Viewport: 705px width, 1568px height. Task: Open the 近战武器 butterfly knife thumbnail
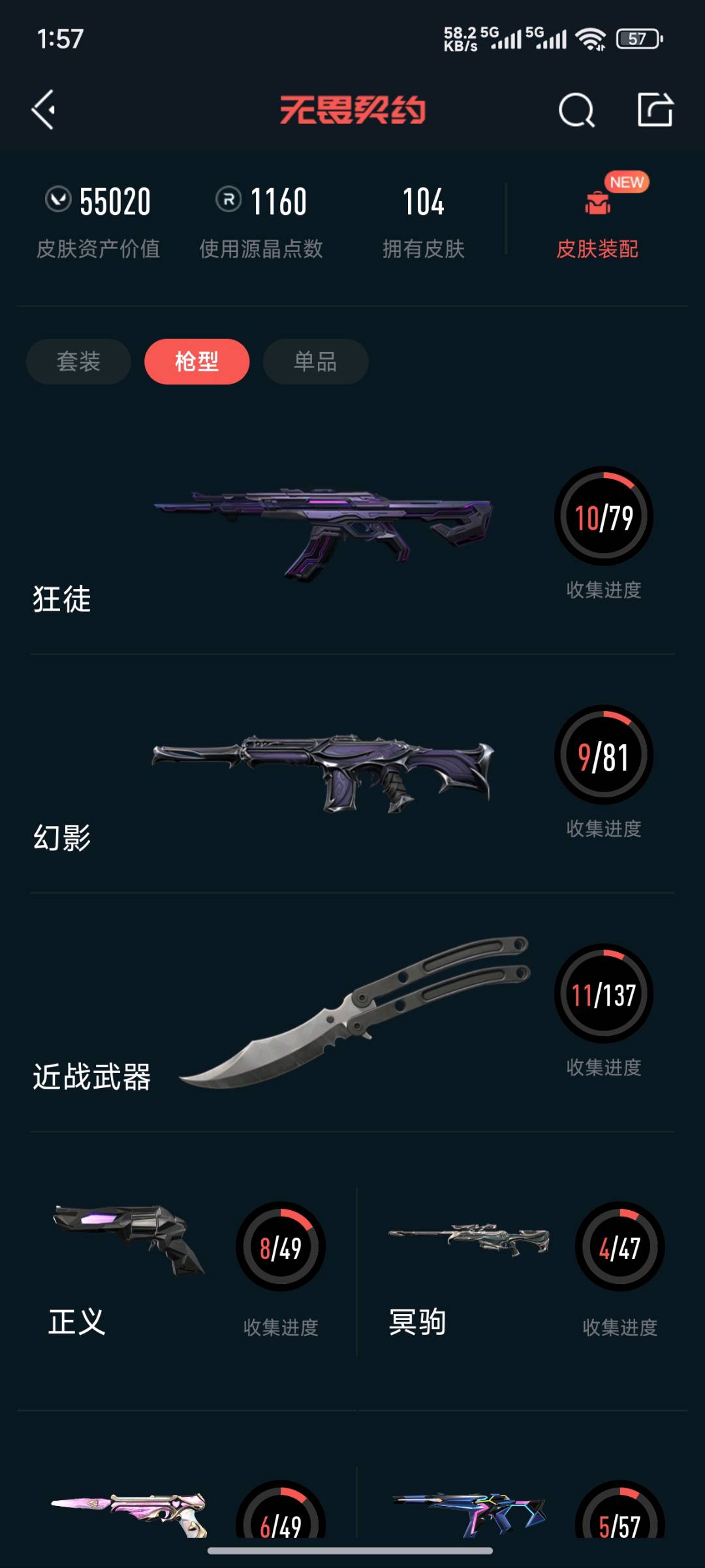(354, 1012)
